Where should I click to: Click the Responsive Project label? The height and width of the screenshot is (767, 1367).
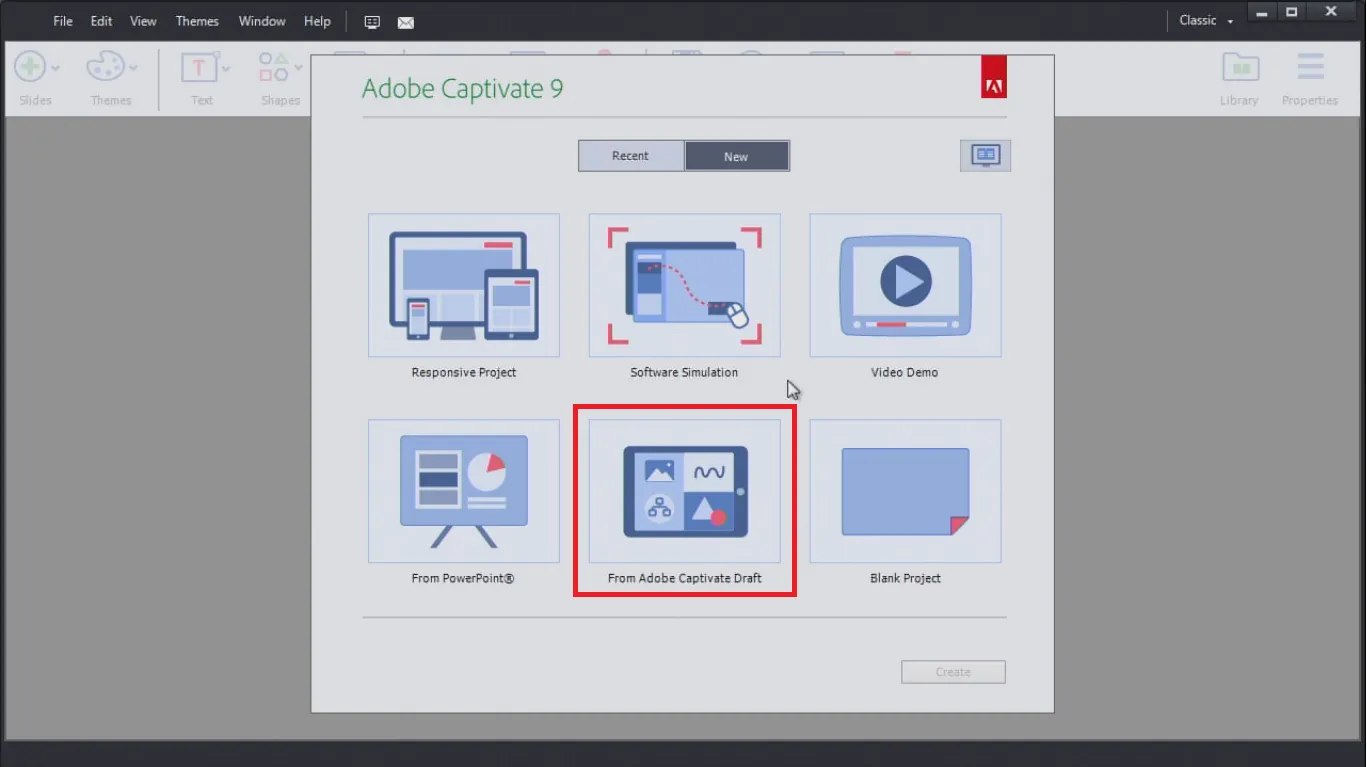click(464, 372)
